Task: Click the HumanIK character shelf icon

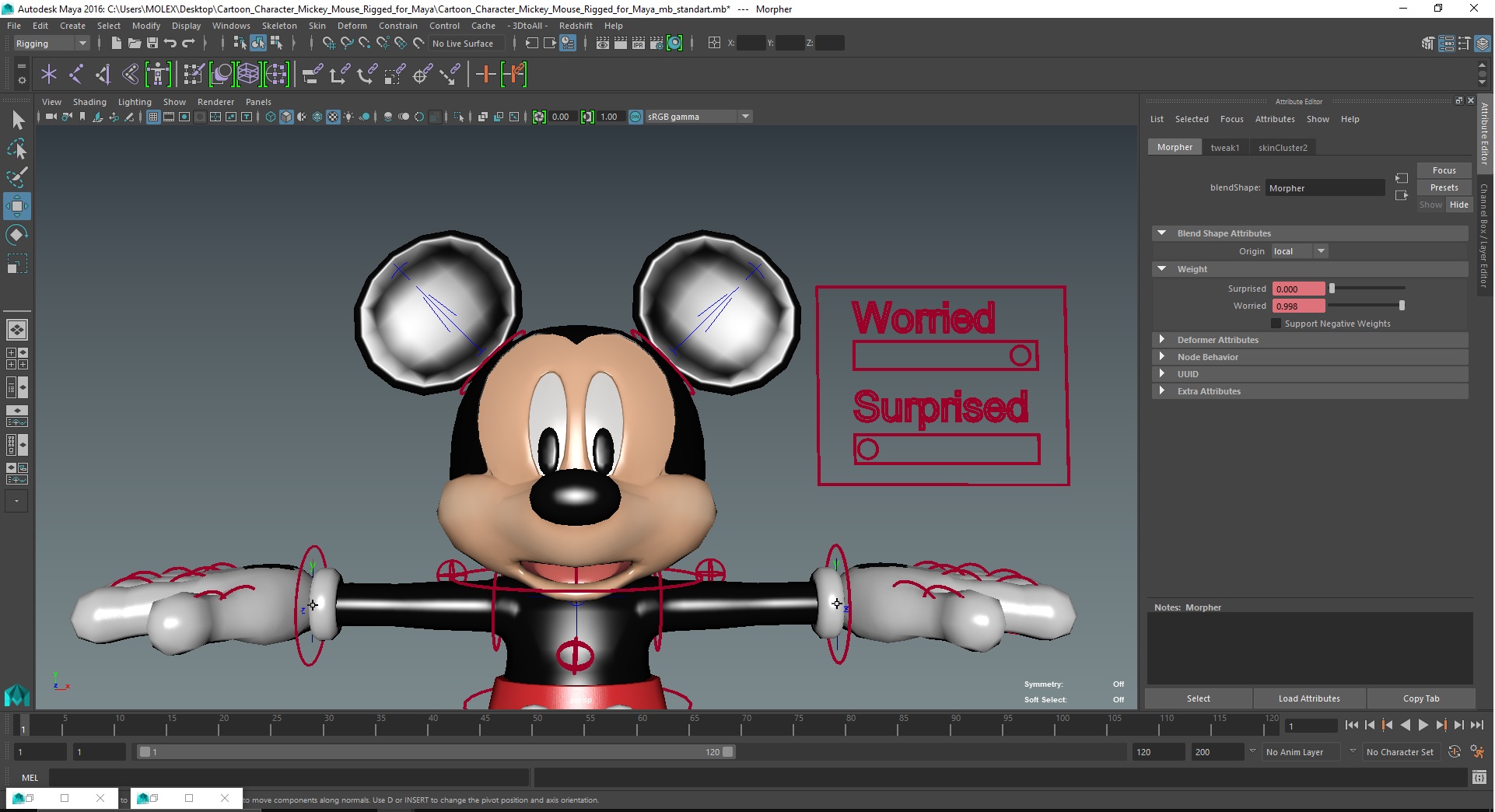Action: point(158,75)
